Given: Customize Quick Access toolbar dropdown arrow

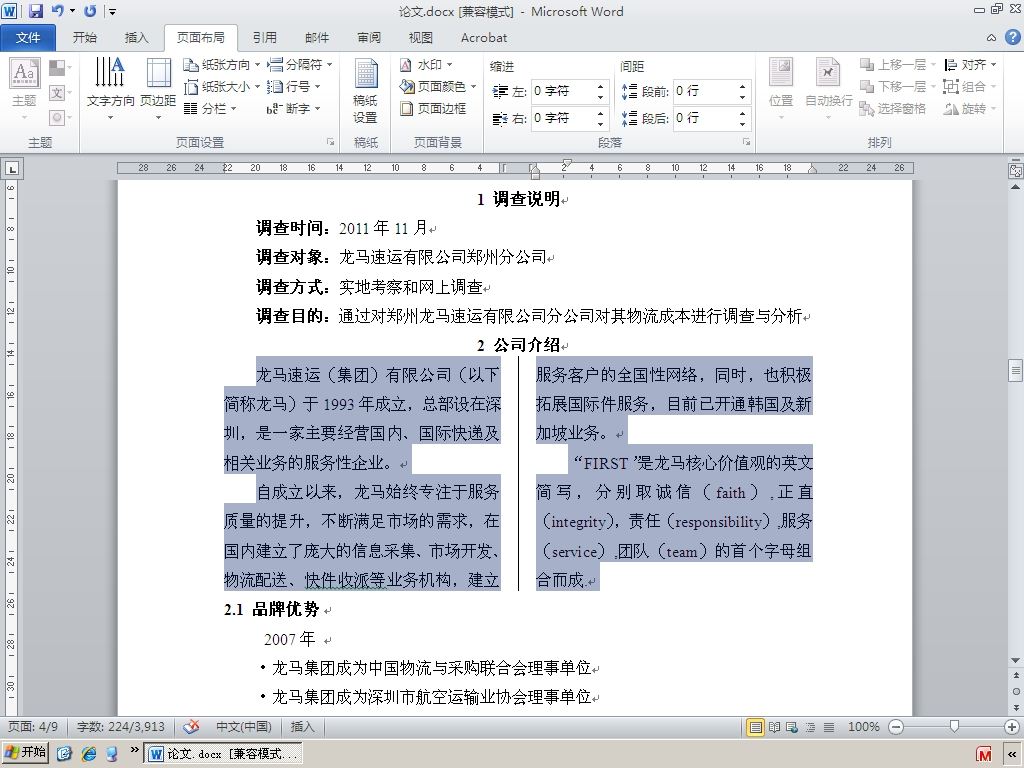Looking at the screenshot, I should [112, 12].
